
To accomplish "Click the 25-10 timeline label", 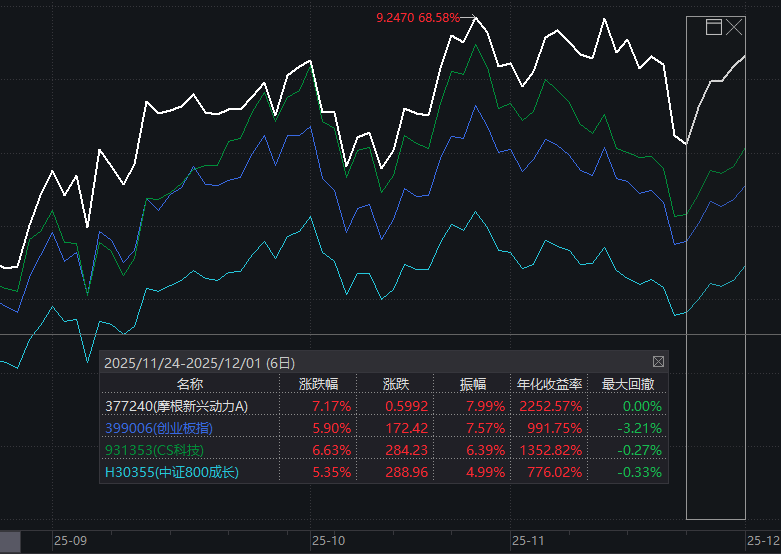I will pyautogui.click(x=328, y=541).
